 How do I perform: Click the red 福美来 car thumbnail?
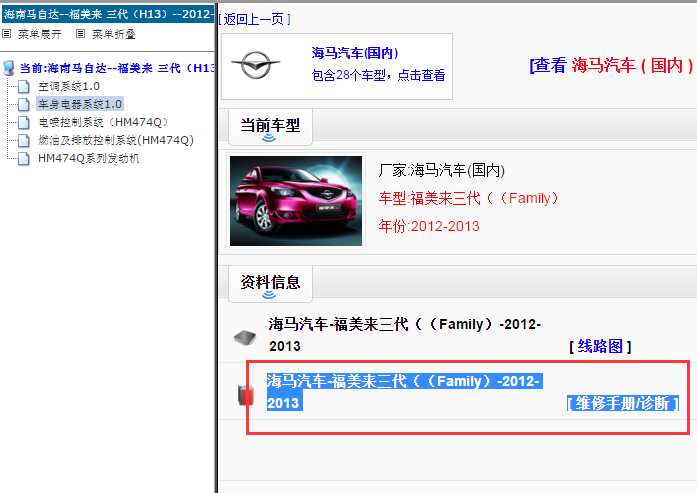pyautogui.click(x=296, y=201)
